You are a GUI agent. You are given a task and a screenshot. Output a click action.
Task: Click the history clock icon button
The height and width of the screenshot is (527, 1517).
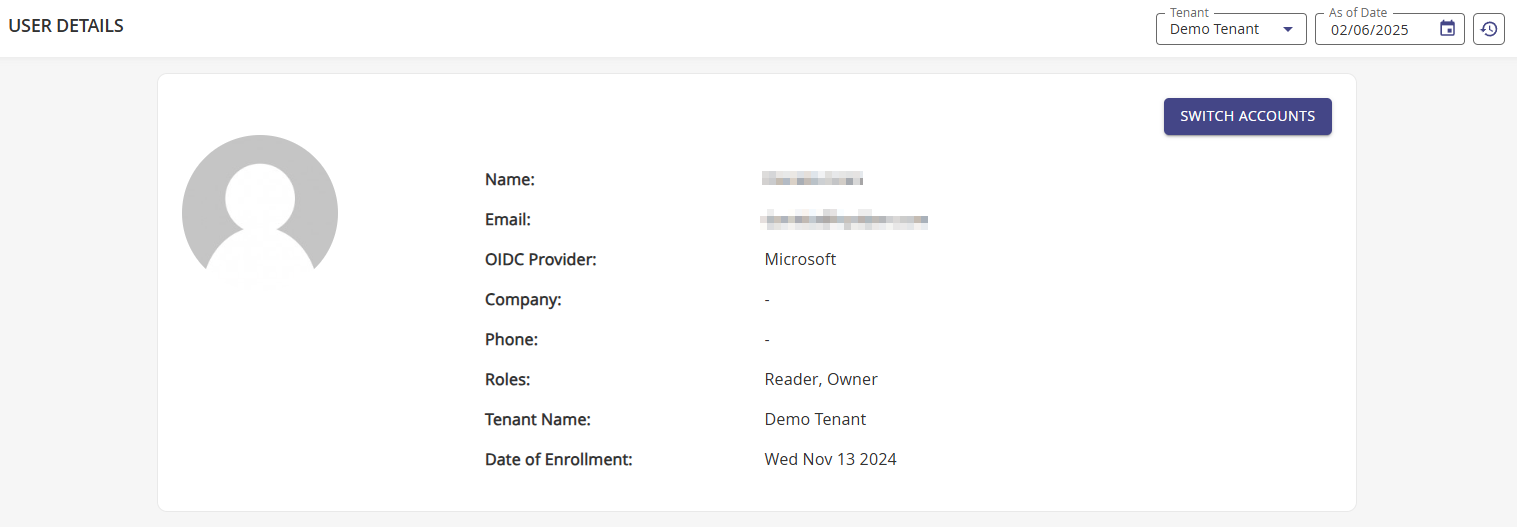click(x=1489, y=29)
